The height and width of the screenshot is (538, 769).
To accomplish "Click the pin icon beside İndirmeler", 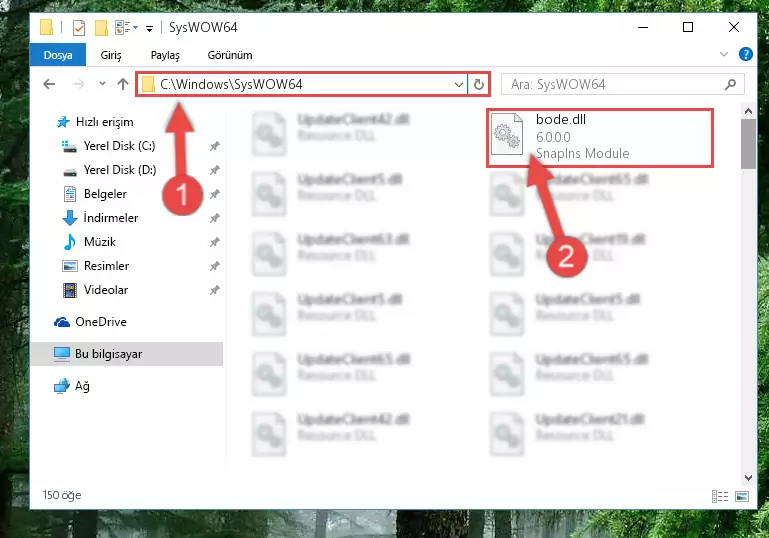I will [214, 218].
